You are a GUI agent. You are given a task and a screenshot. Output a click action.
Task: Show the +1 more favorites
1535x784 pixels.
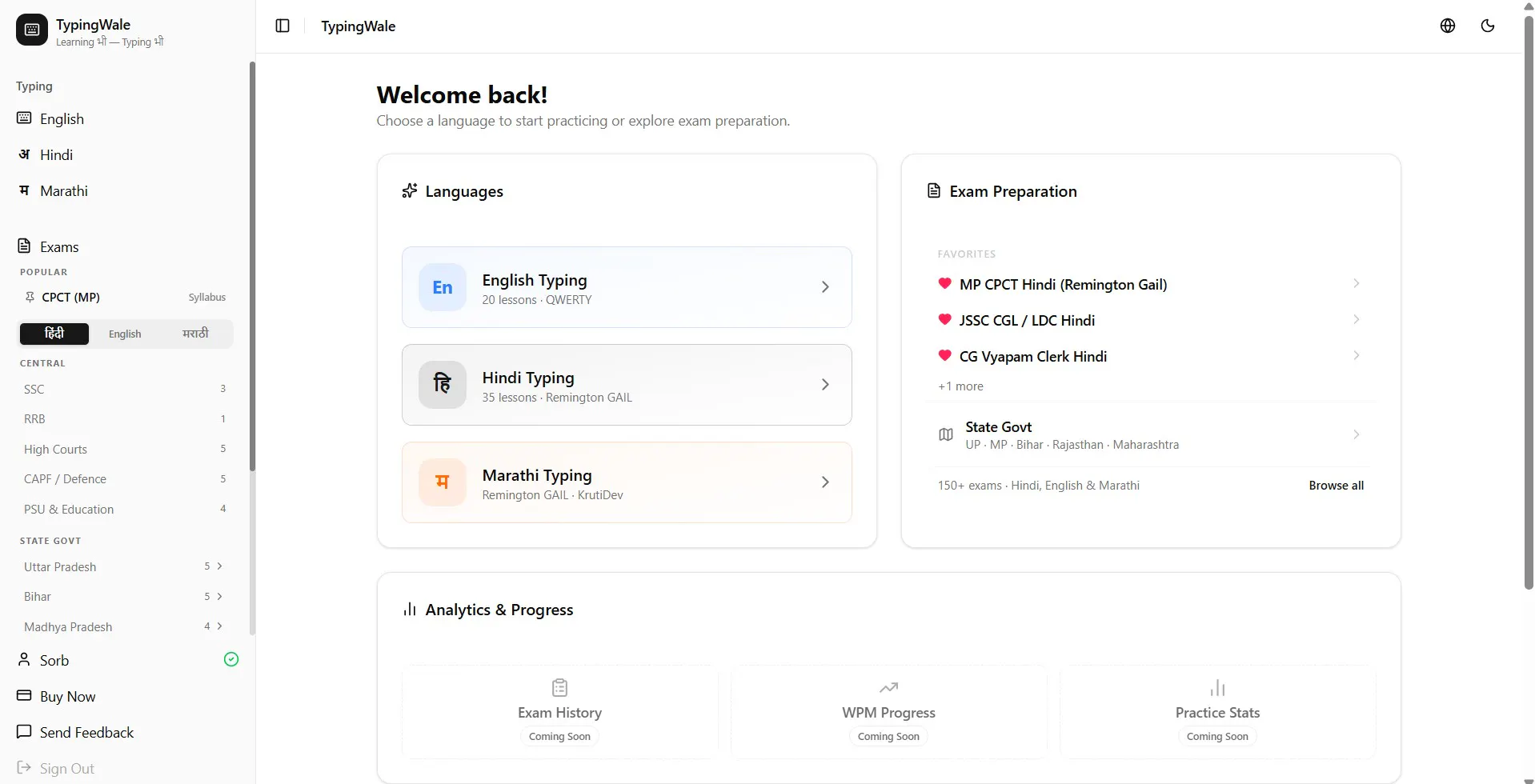960,386
